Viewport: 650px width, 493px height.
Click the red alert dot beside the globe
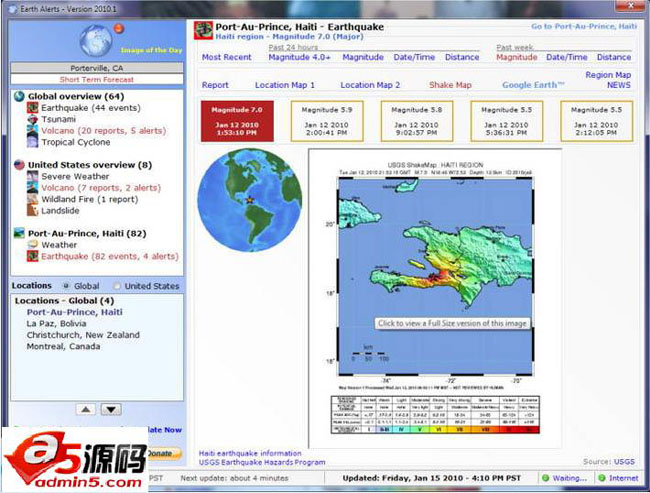pos(119,29)
